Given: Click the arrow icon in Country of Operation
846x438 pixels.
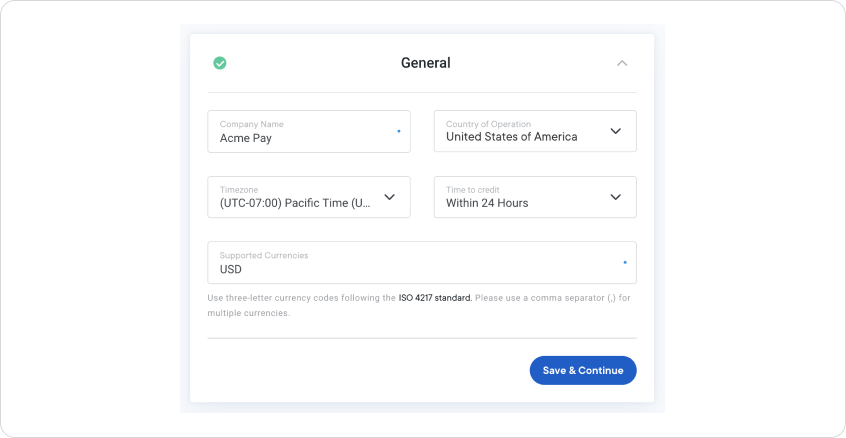Looking at the screenshot, I should point(616,131).
